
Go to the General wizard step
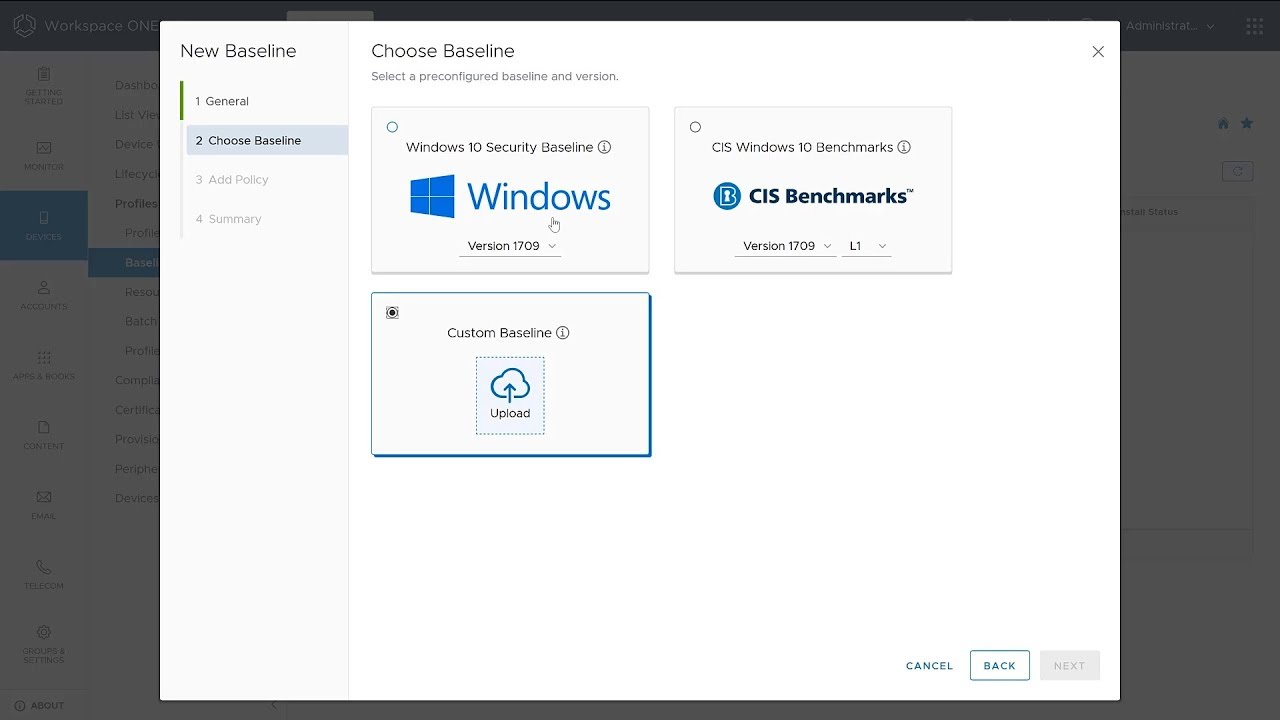pos(222,101)
